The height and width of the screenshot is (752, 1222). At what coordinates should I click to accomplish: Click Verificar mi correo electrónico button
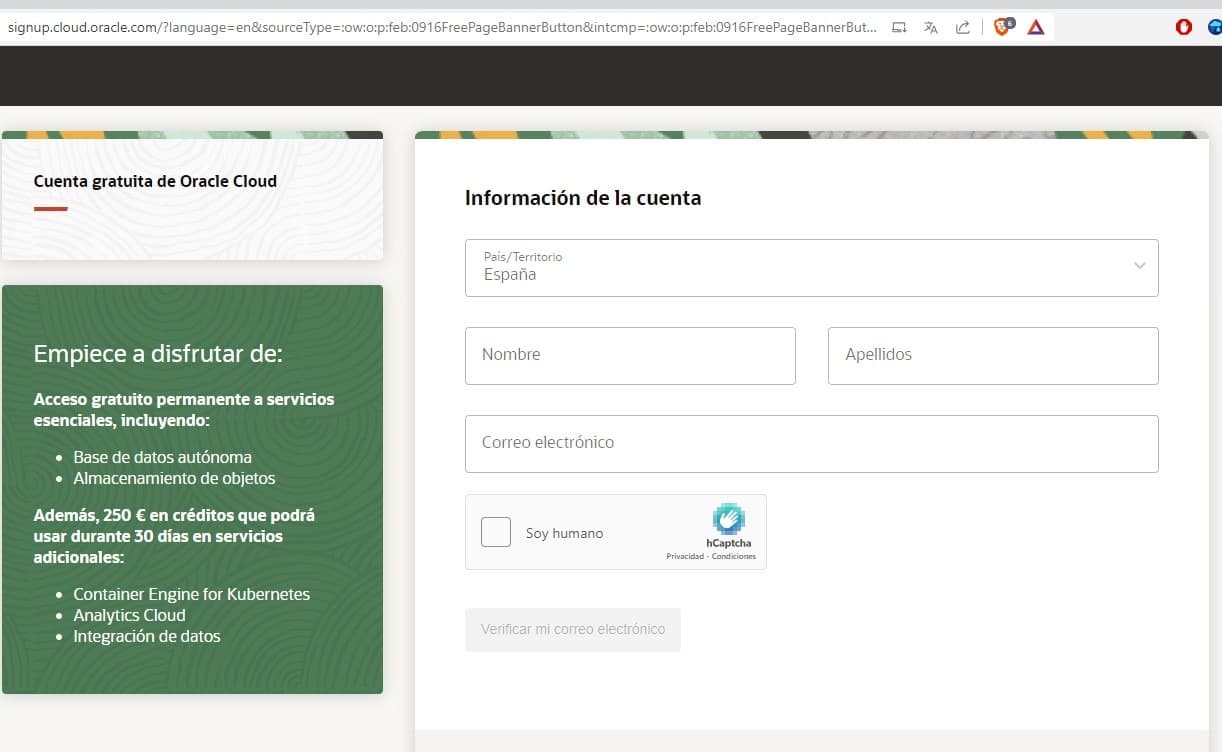[573, 630]
